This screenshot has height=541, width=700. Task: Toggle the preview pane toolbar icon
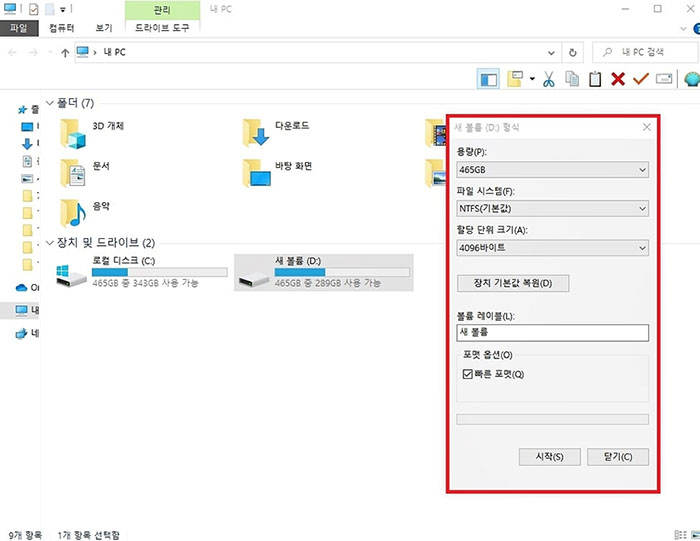488,79
